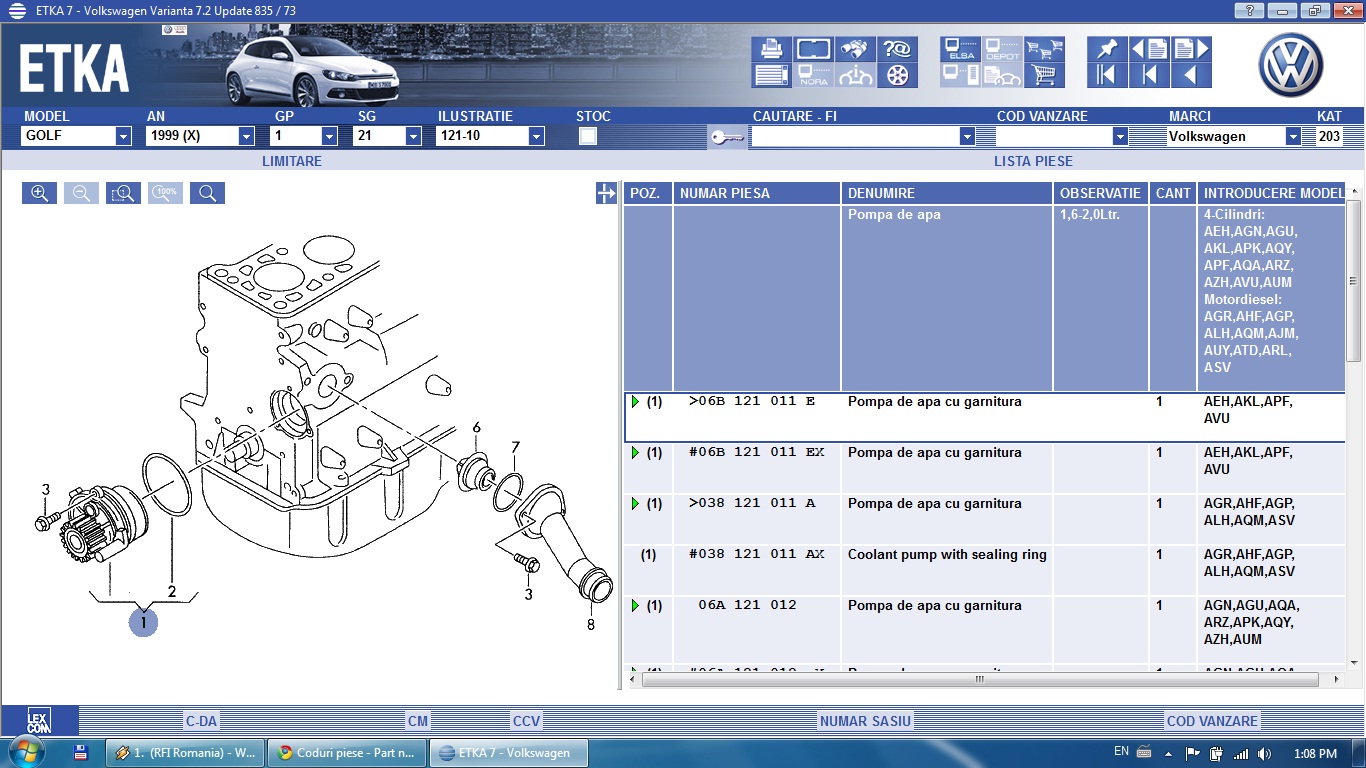The image size is (1366, 768).
Task: Click the multiple shopping carts icon
Action: (1044, 49)
